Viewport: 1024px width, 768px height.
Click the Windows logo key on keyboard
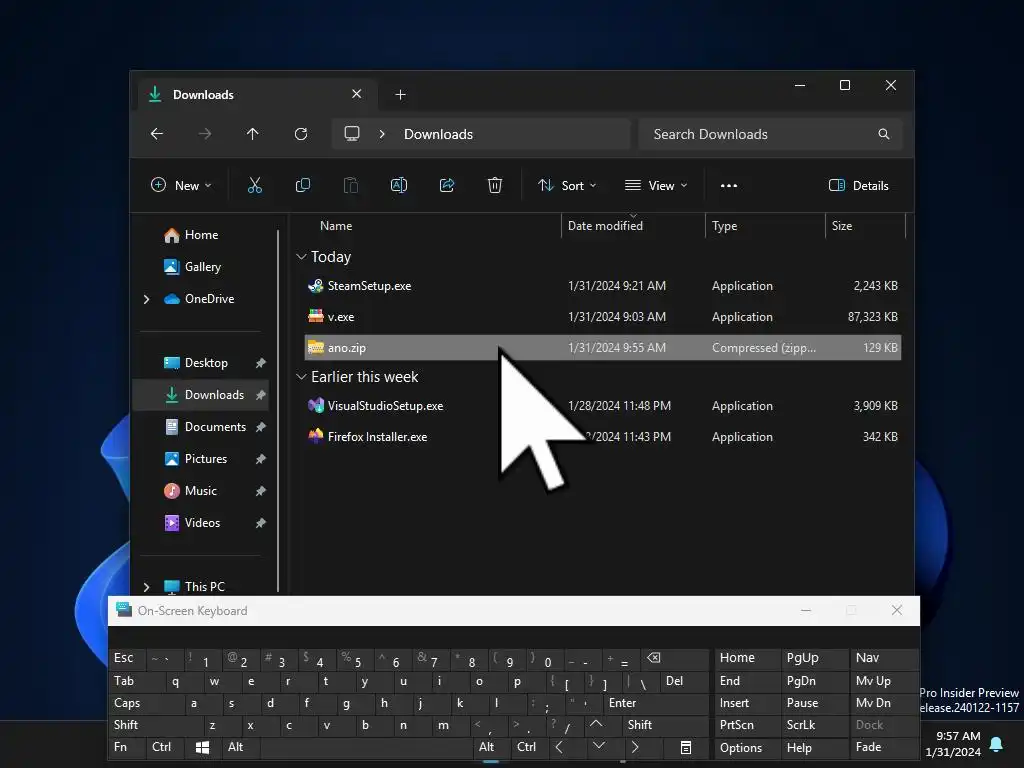click(202, 747)
